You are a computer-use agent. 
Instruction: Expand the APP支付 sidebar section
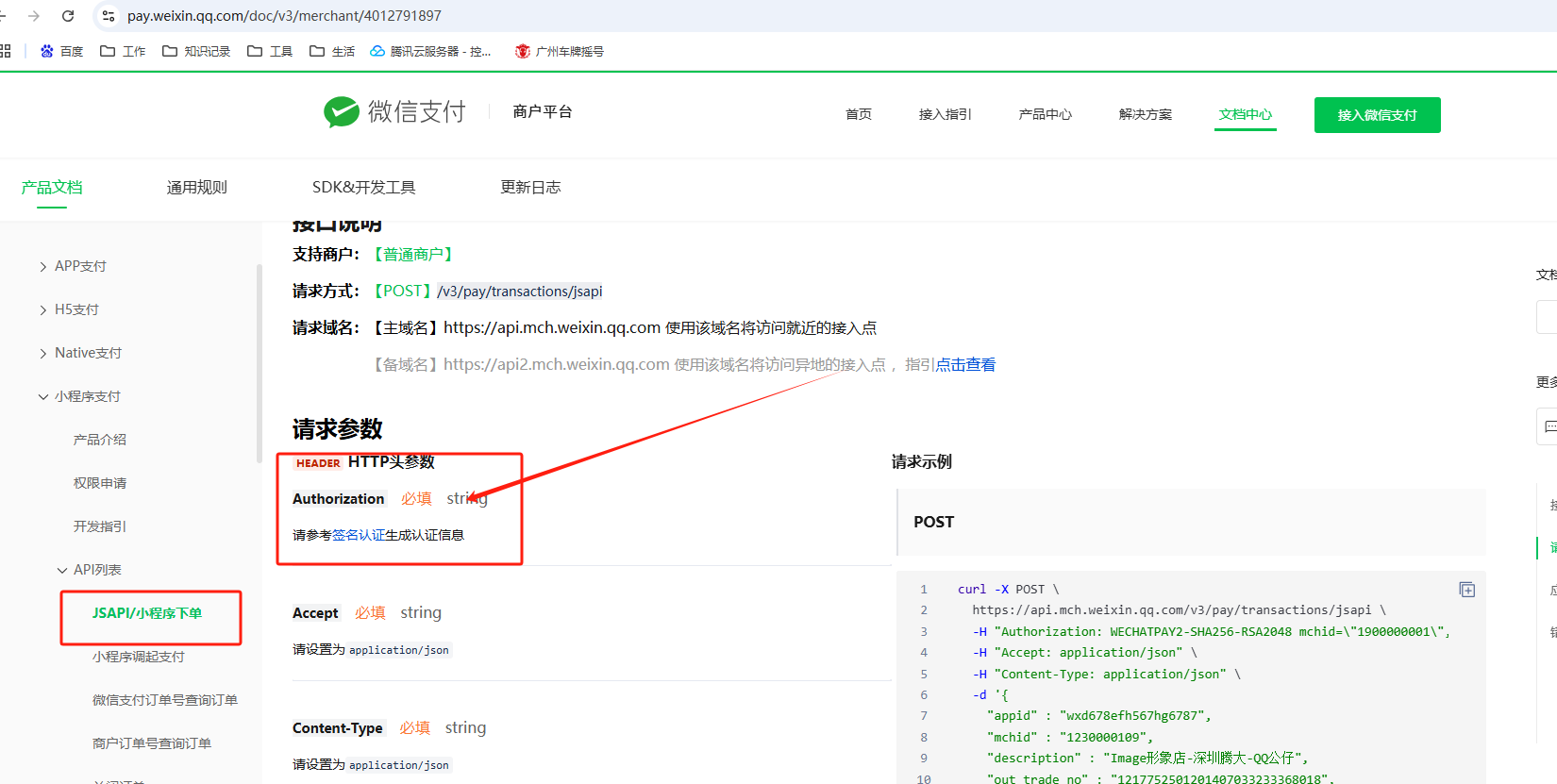[x=74, y=266]
